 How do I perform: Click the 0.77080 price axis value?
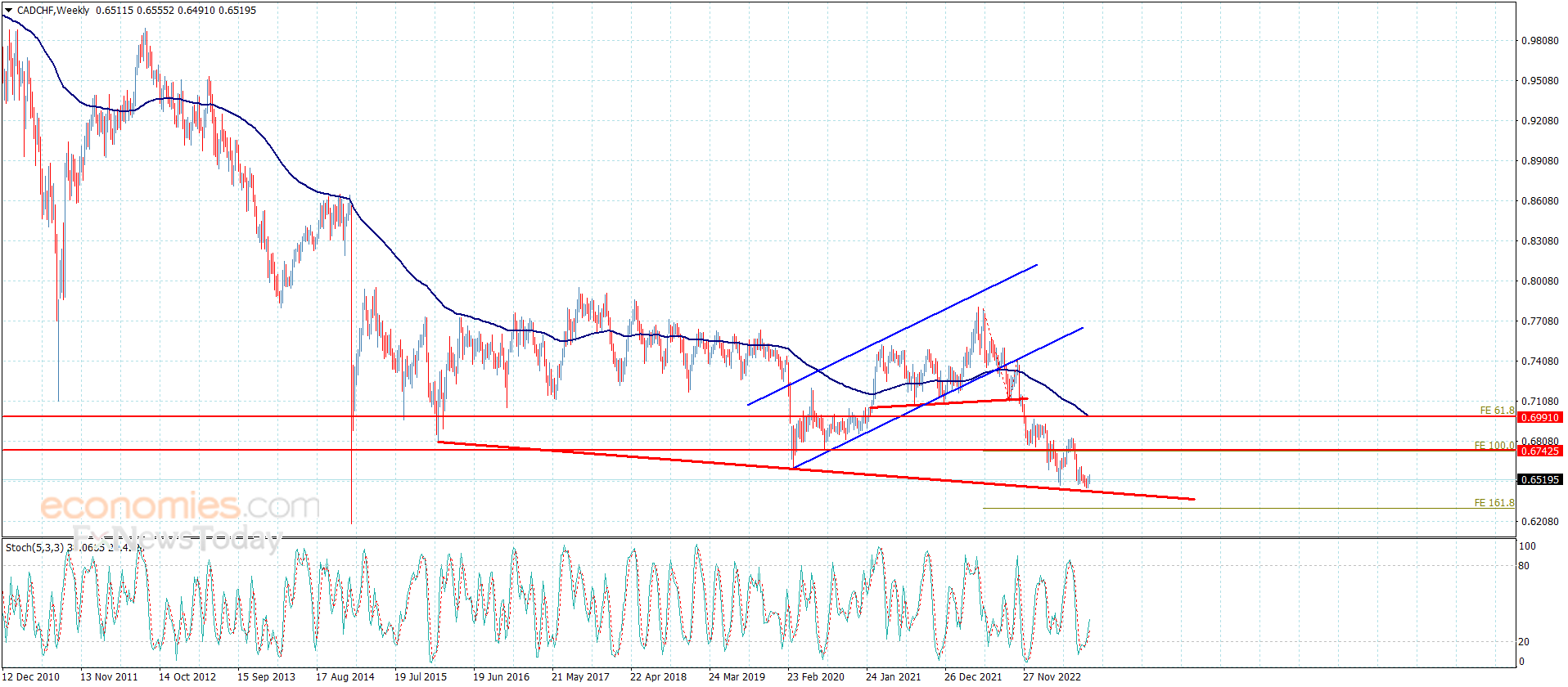pos(1539,321)
